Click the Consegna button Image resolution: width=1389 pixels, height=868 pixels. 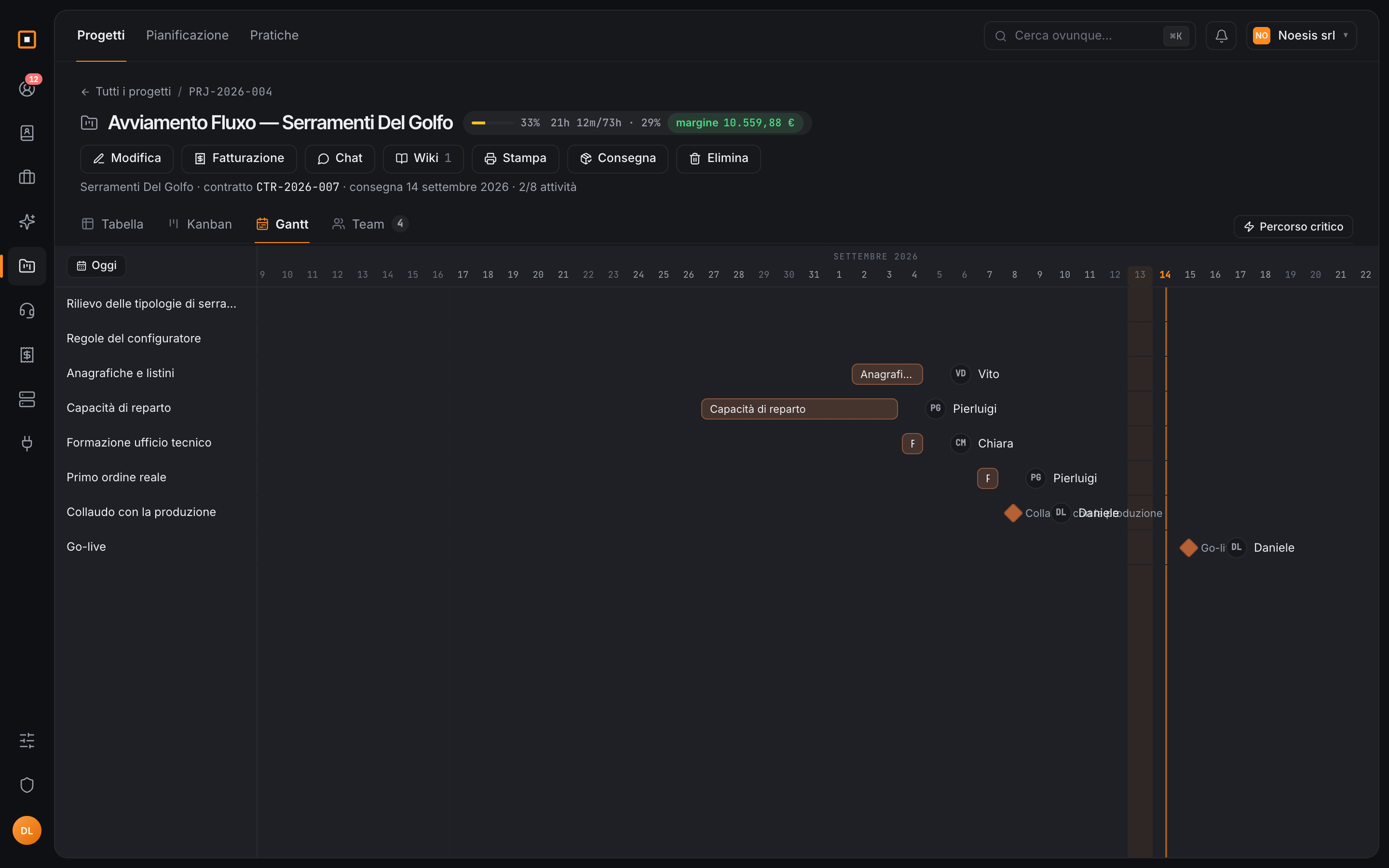coord(618,159)
